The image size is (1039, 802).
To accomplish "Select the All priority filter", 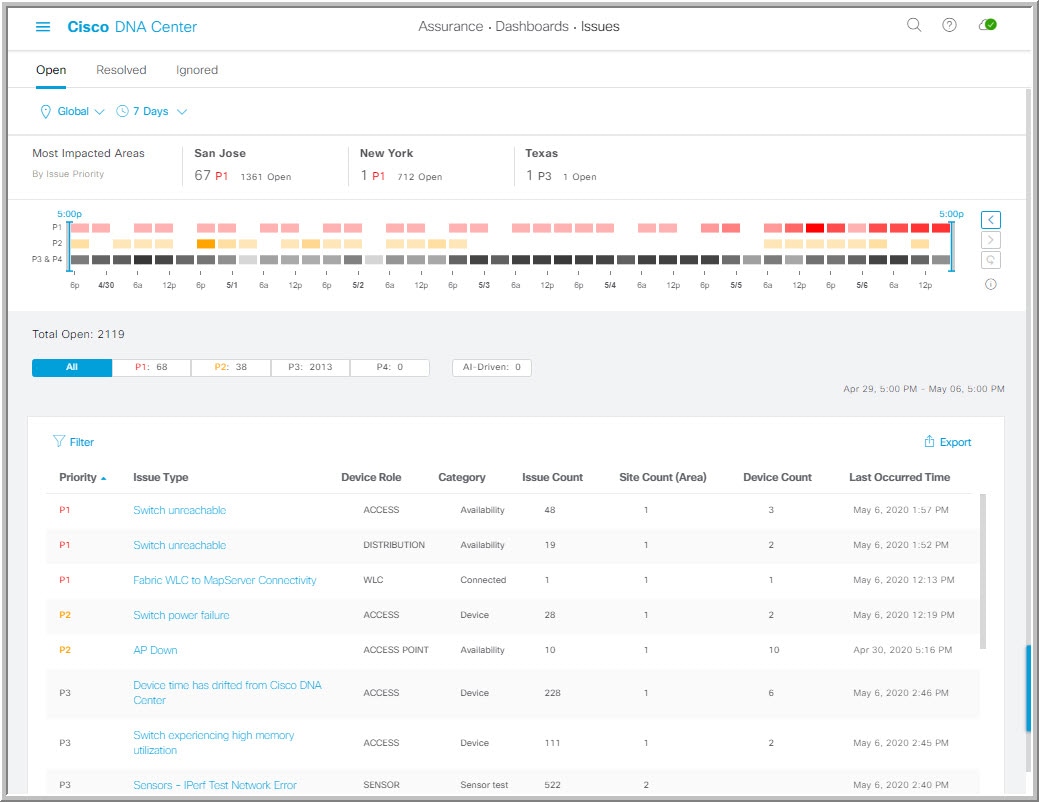I will (72, 367).
